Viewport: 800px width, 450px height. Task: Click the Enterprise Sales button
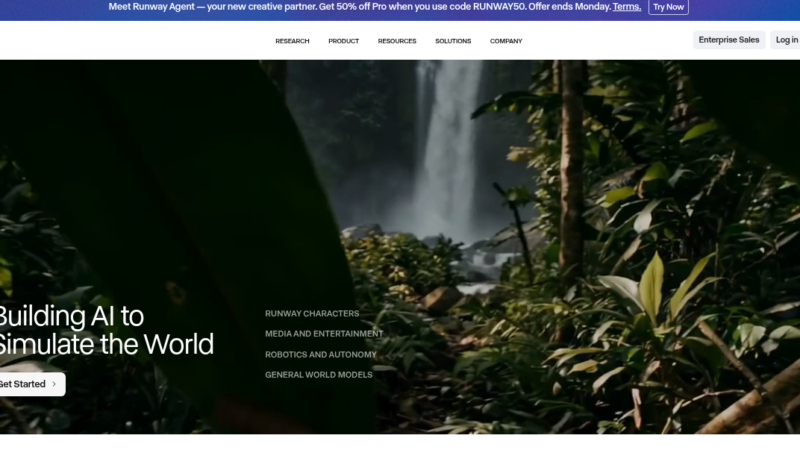coord(729,40)
